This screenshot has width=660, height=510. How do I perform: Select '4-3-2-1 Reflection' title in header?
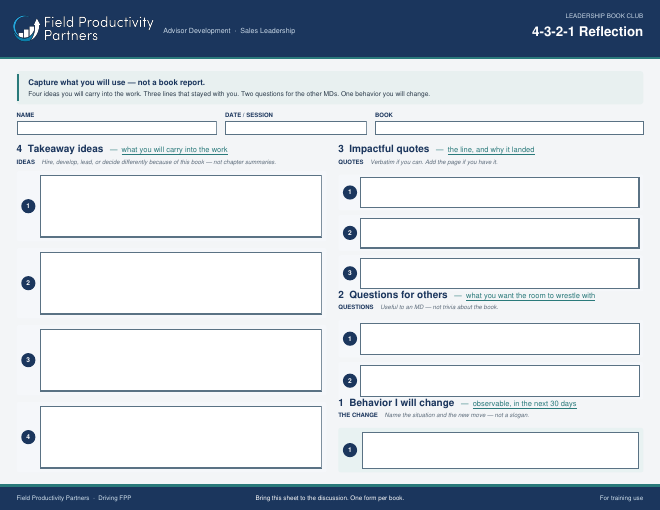587,32
